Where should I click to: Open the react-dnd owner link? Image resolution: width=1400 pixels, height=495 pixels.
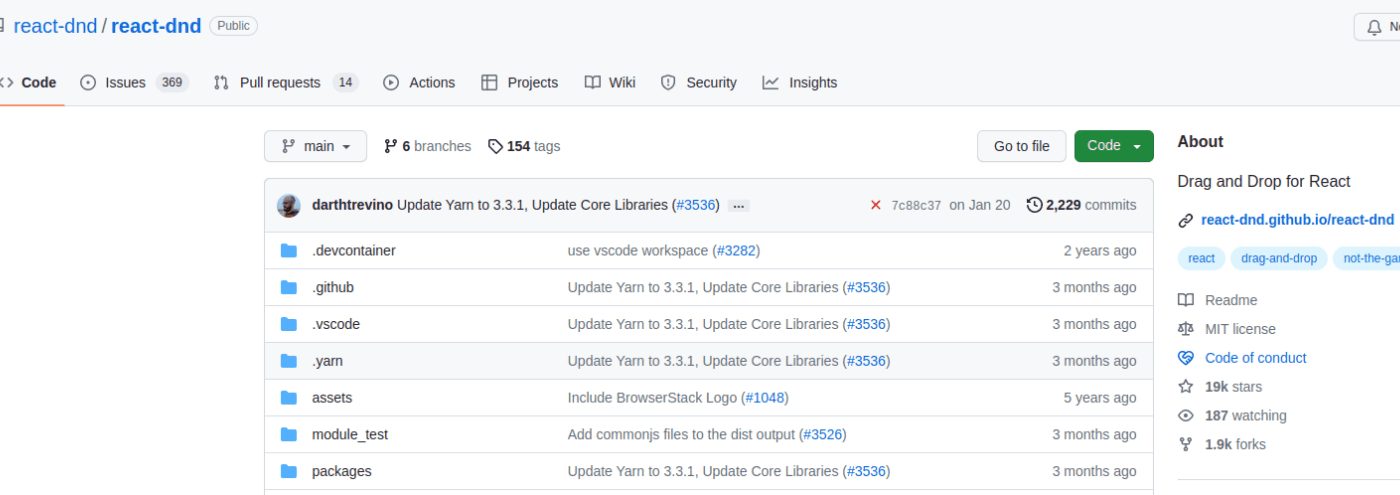pos(55,26)
